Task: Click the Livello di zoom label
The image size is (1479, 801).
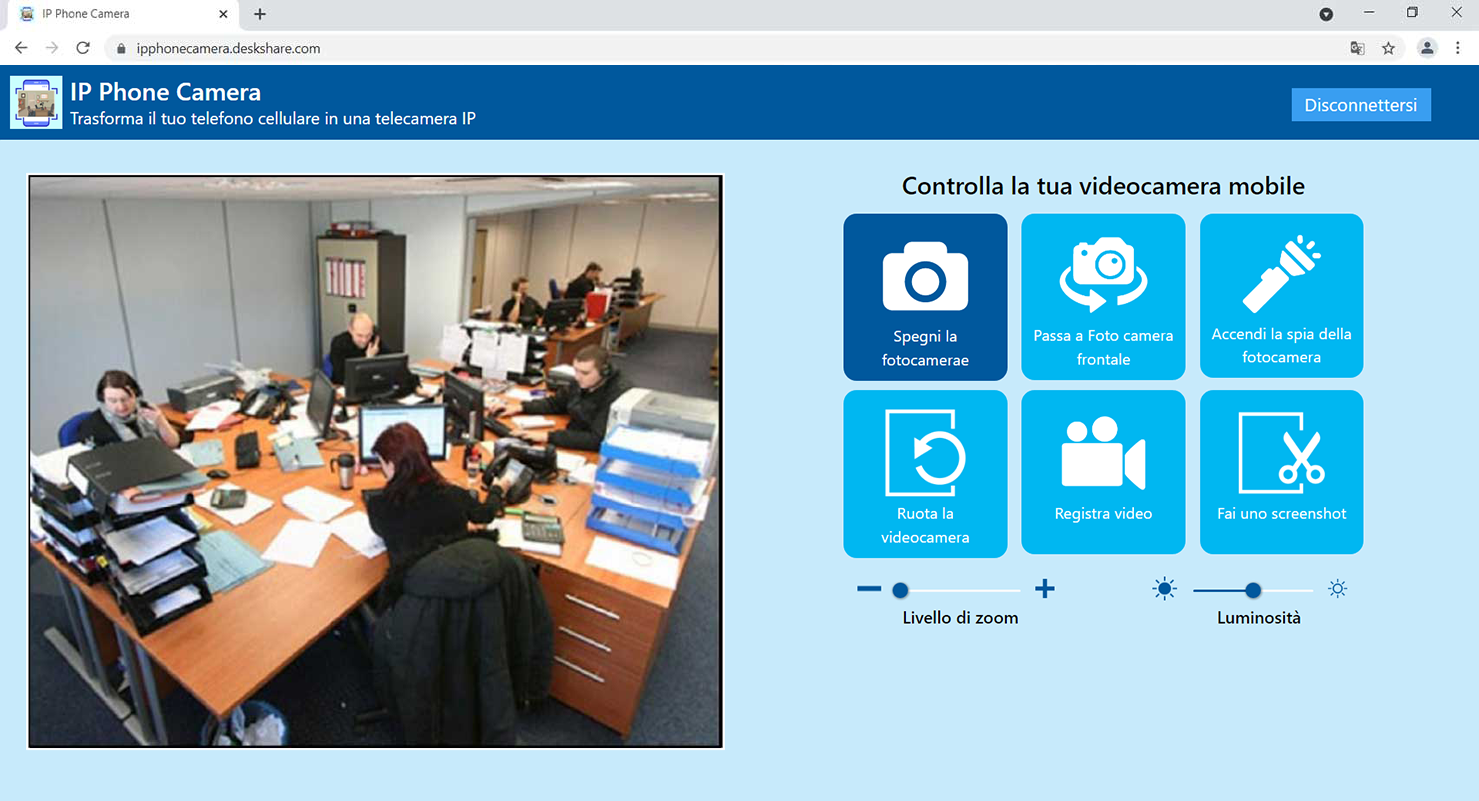Action: (x=960, y=618)
